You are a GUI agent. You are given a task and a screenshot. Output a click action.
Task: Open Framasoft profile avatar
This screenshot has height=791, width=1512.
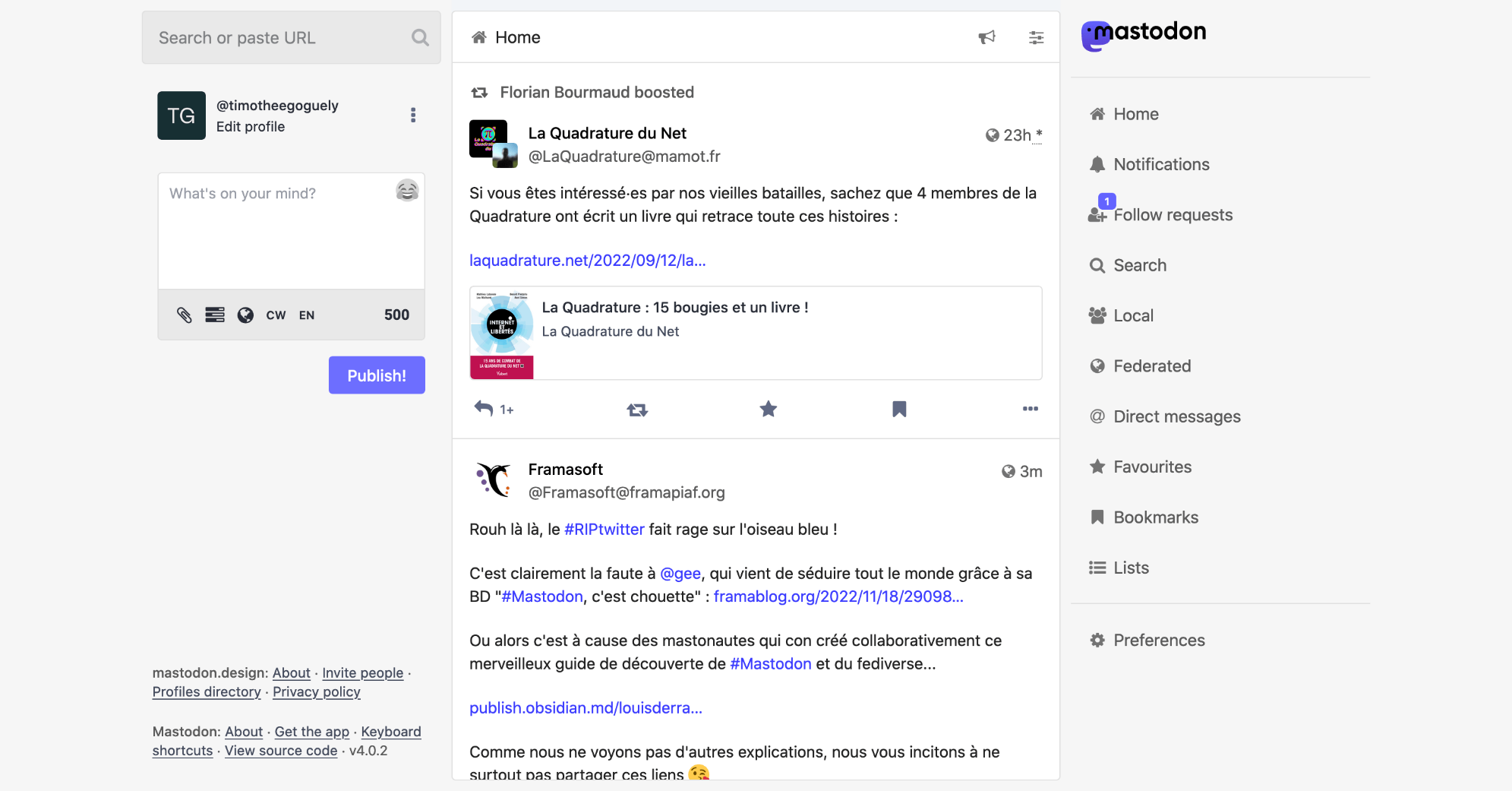494,480
